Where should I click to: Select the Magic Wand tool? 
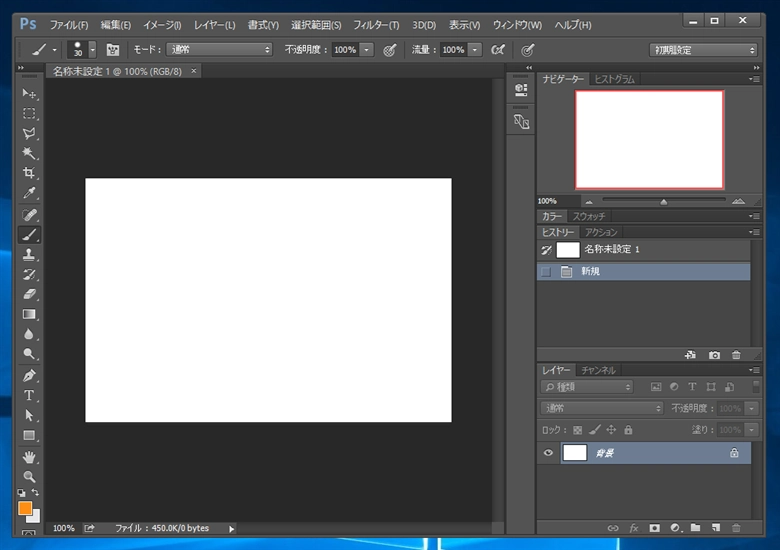pyautogui.click(x=29, y=153)
